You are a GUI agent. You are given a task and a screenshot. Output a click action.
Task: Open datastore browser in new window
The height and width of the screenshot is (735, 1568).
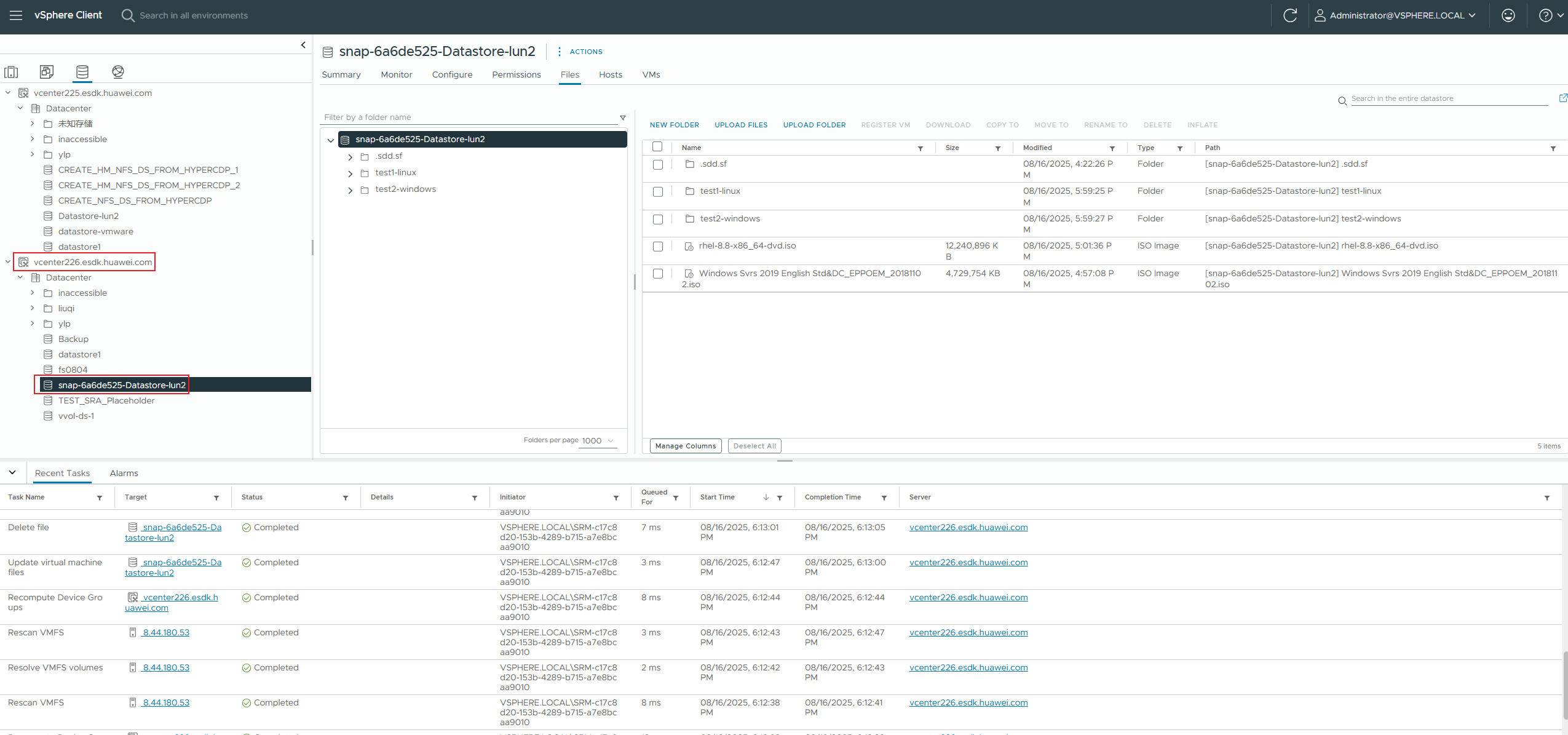point(1563,98)
